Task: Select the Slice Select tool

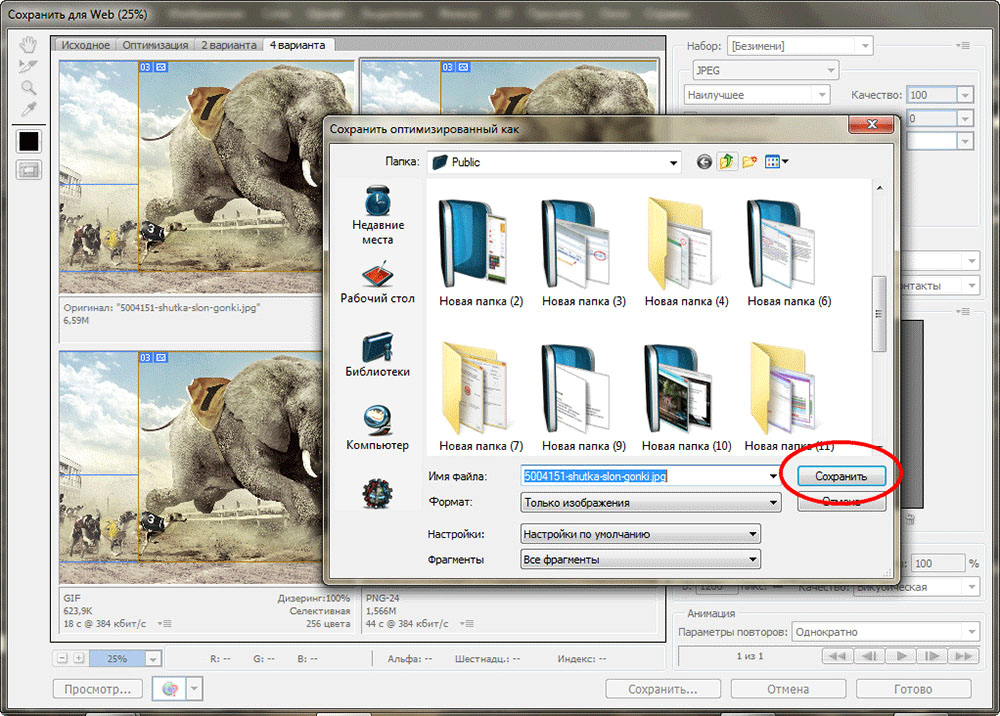Action: click(x=28, y=66)
